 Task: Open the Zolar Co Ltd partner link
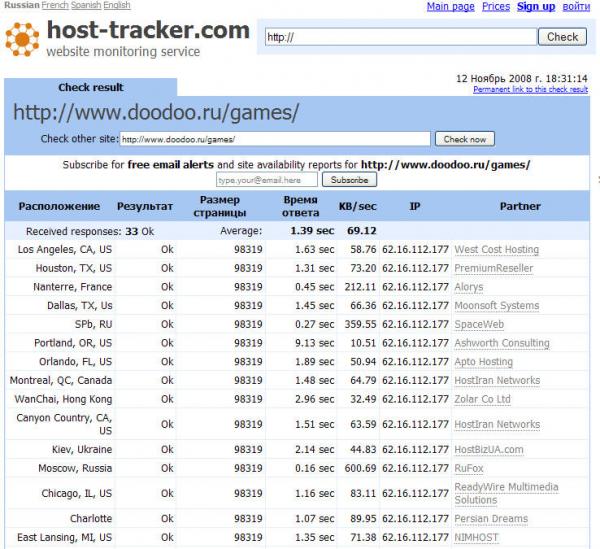pyautogui.click(x=482, y=399)
